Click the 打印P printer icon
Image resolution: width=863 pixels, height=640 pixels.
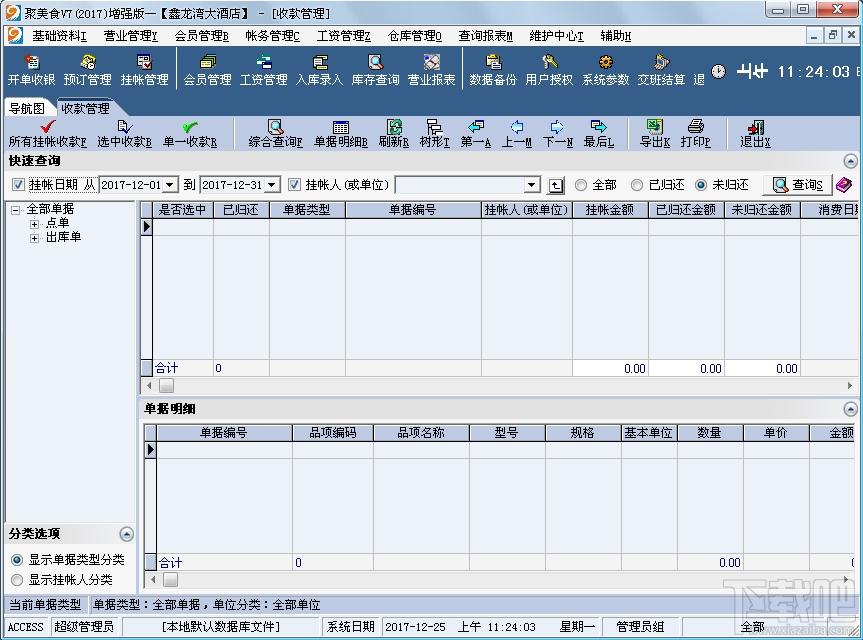coord(696,127)
